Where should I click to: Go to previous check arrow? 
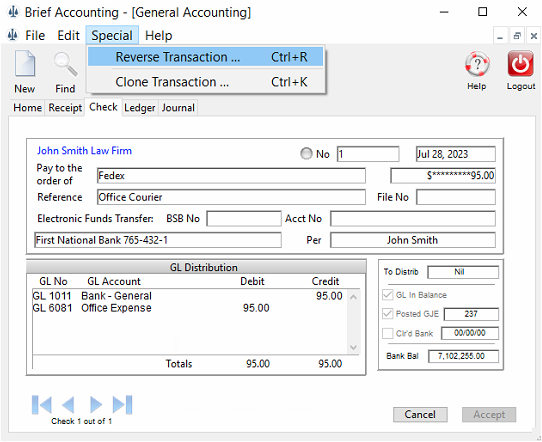point(68,404)
